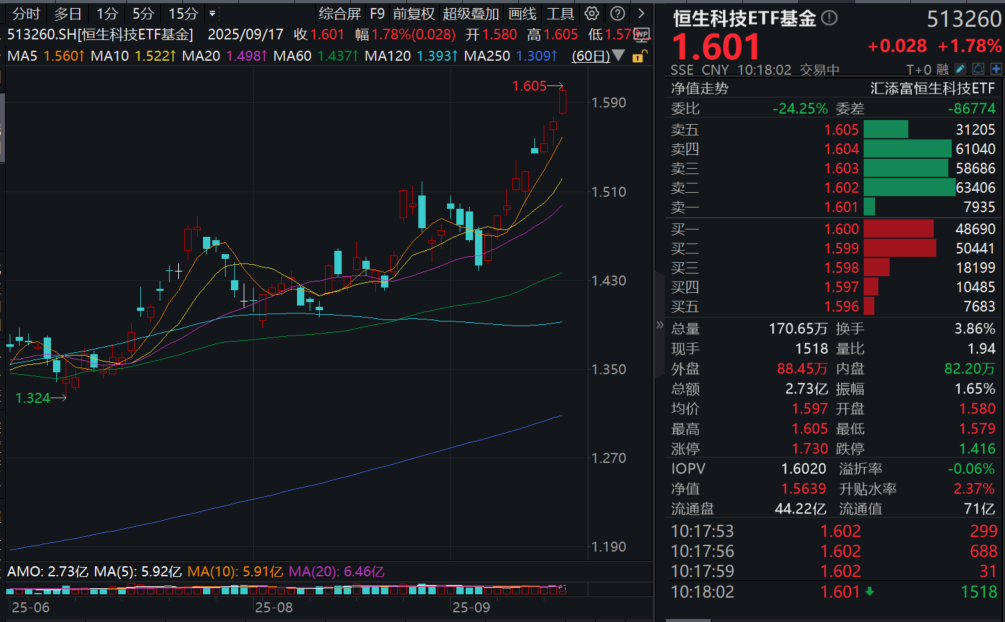The height and width of the screenshot is (622, 1005).
Task: Switch to the 分时 tab
Action: click(26, 14)
